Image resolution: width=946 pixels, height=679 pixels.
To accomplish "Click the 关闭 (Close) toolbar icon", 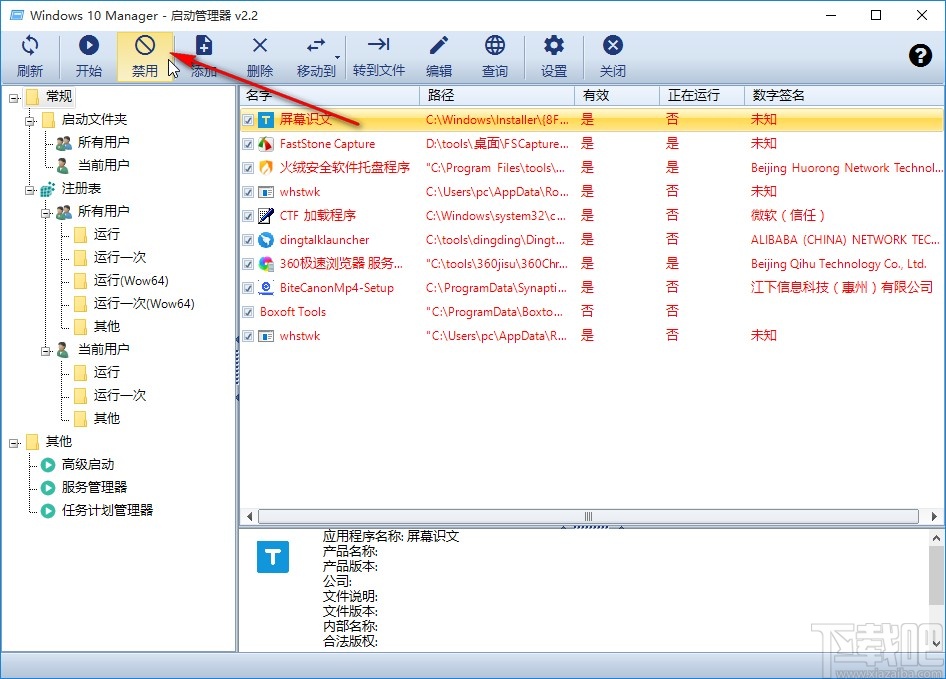I will (x=612, y=55).
